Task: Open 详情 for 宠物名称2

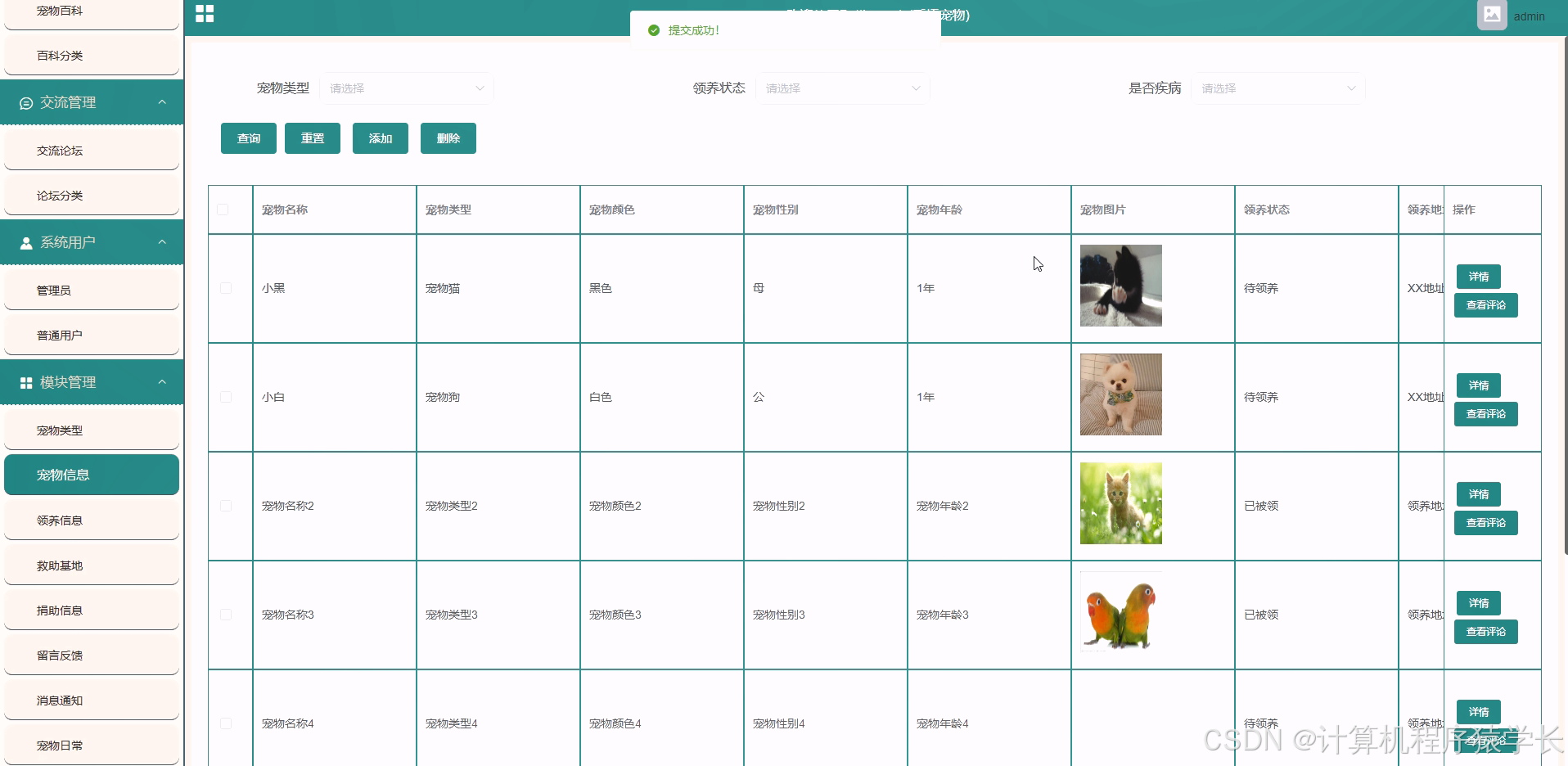Action: tap(1479, 494)
